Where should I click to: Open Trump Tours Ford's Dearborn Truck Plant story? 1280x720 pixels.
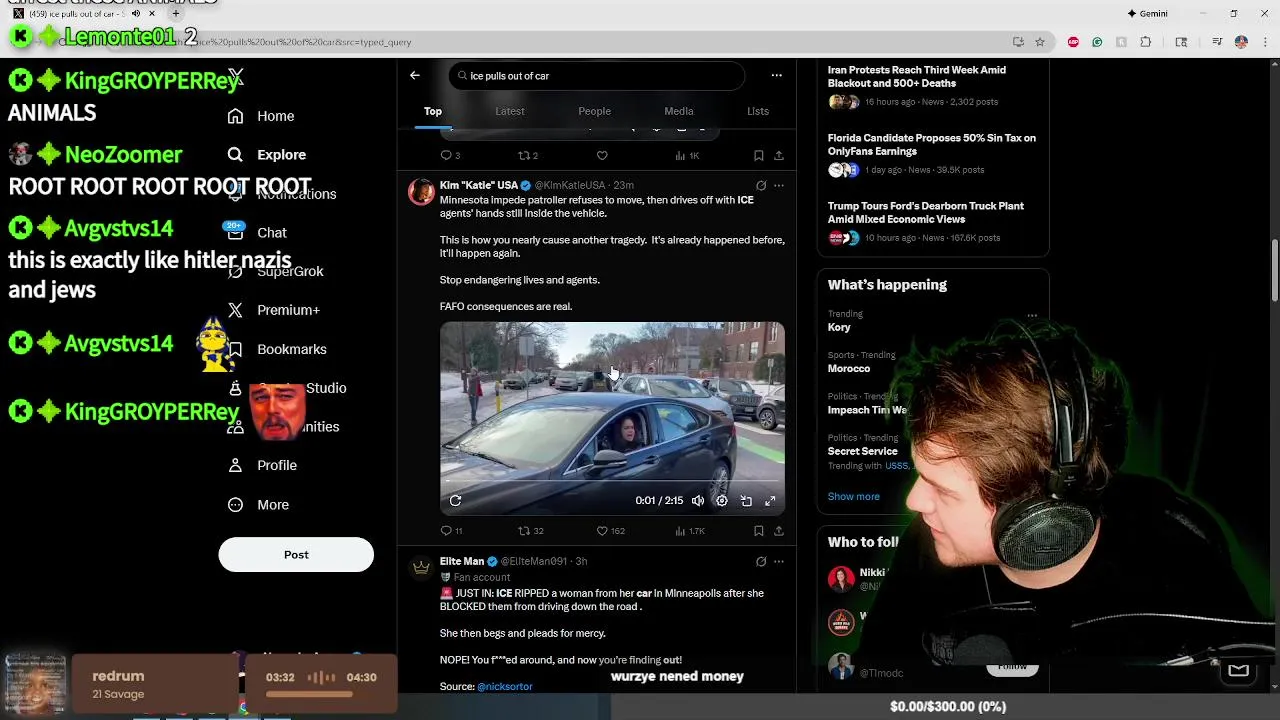[x=932, y=222]
